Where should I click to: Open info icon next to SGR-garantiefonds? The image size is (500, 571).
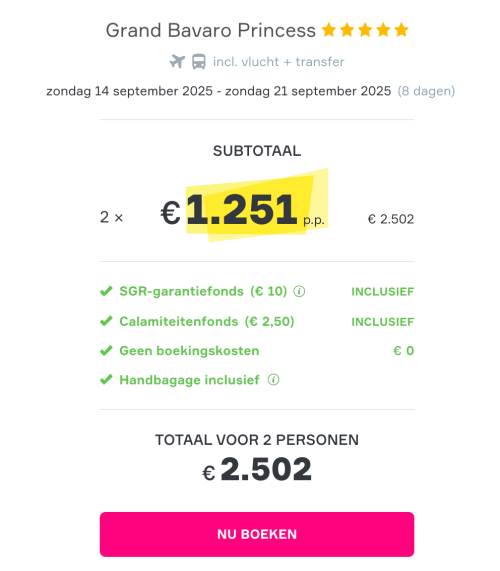(299, 291)
